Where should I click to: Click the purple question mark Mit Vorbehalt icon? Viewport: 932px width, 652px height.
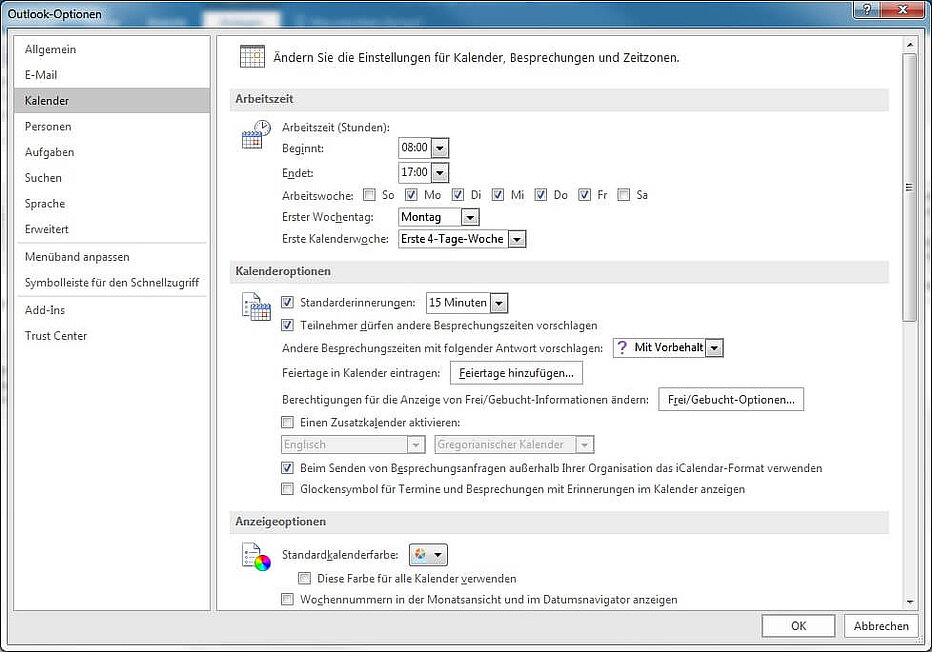click(622, 347)
